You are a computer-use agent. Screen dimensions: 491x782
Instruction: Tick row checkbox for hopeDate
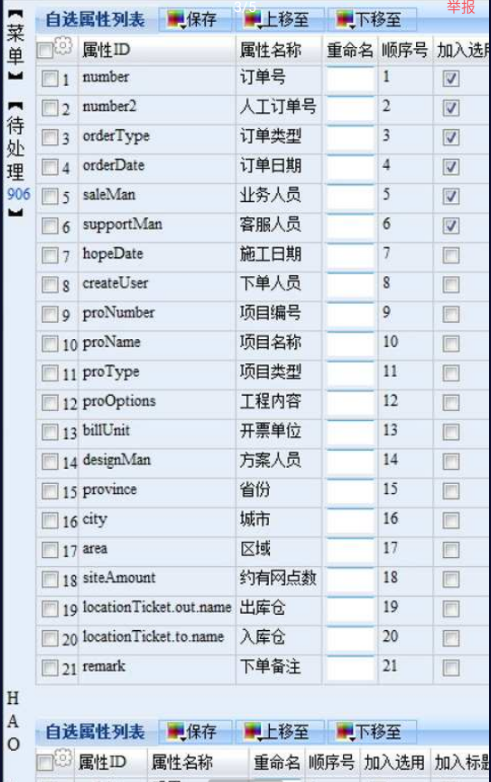pyautogui.click(x=50, y=256)
